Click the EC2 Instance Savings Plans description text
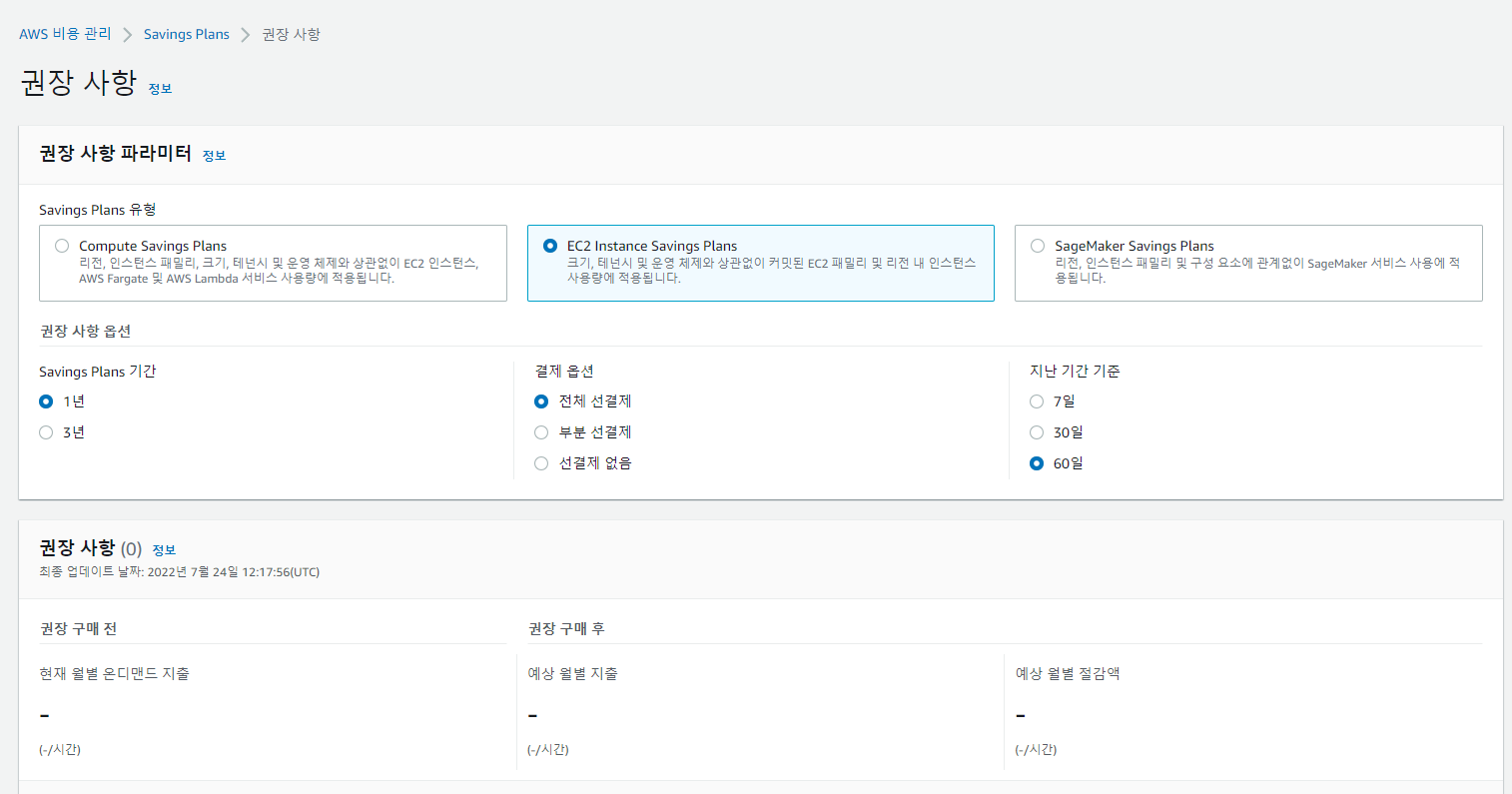The image size is (1512, 794). click(x=771, y=271)
